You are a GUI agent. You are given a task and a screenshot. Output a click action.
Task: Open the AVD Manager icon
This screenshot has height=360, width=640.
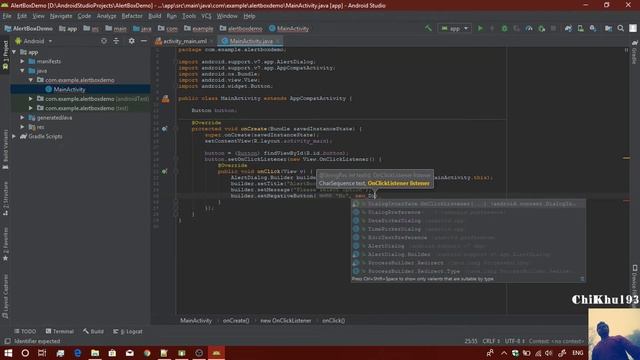pyautogui.click(x=580, y=28)
